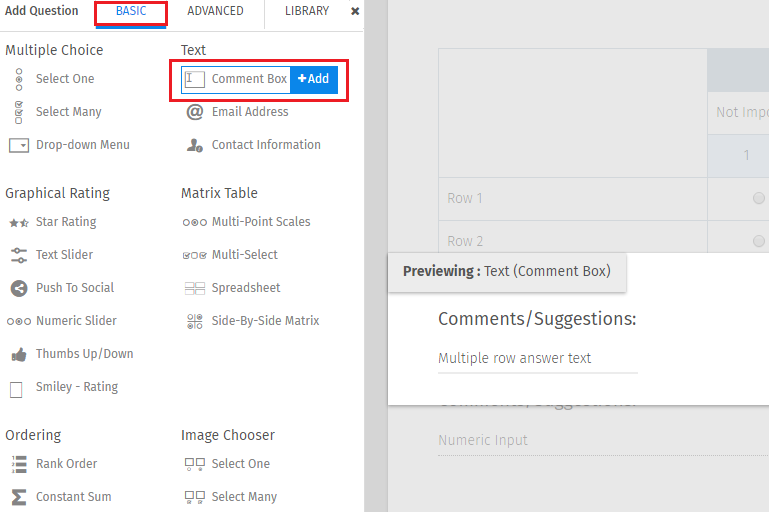The width and height of the screenshot is (769, 513).
Task: Click the Row 1 matrix row label
Action: (x=465, y=199)
